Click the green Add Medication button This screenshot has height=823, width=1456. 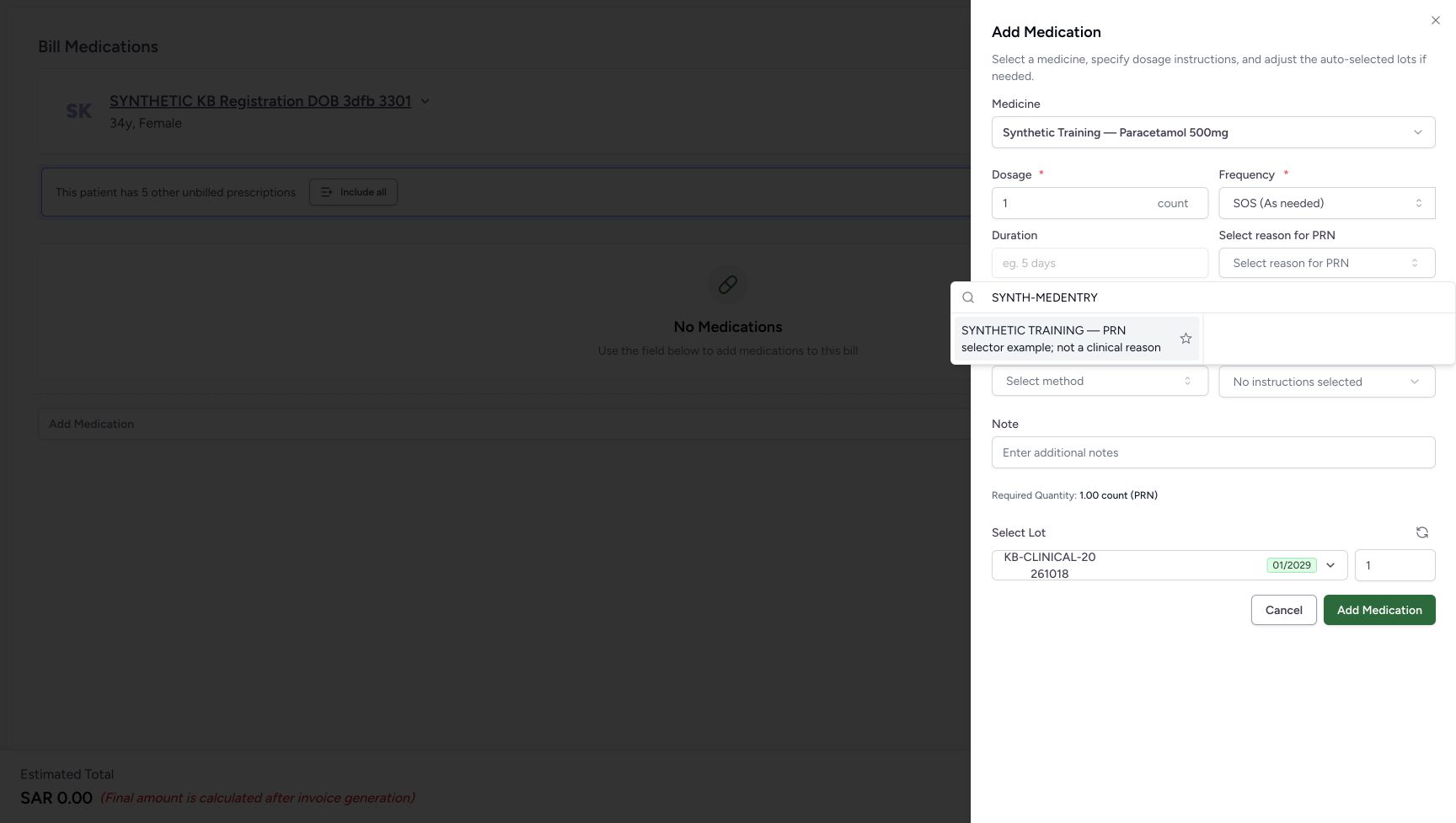(1379, 610)
